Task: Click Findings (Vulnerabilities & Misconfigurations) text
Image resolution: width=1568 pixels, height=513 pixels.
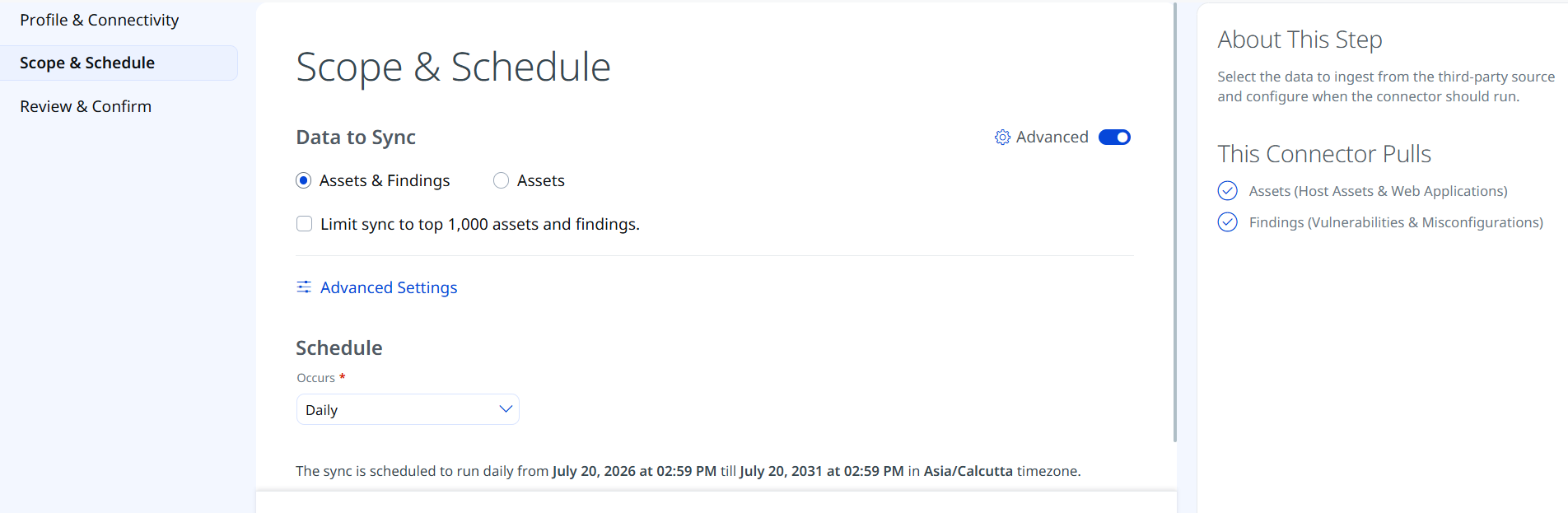Action: pos(1396,222)
